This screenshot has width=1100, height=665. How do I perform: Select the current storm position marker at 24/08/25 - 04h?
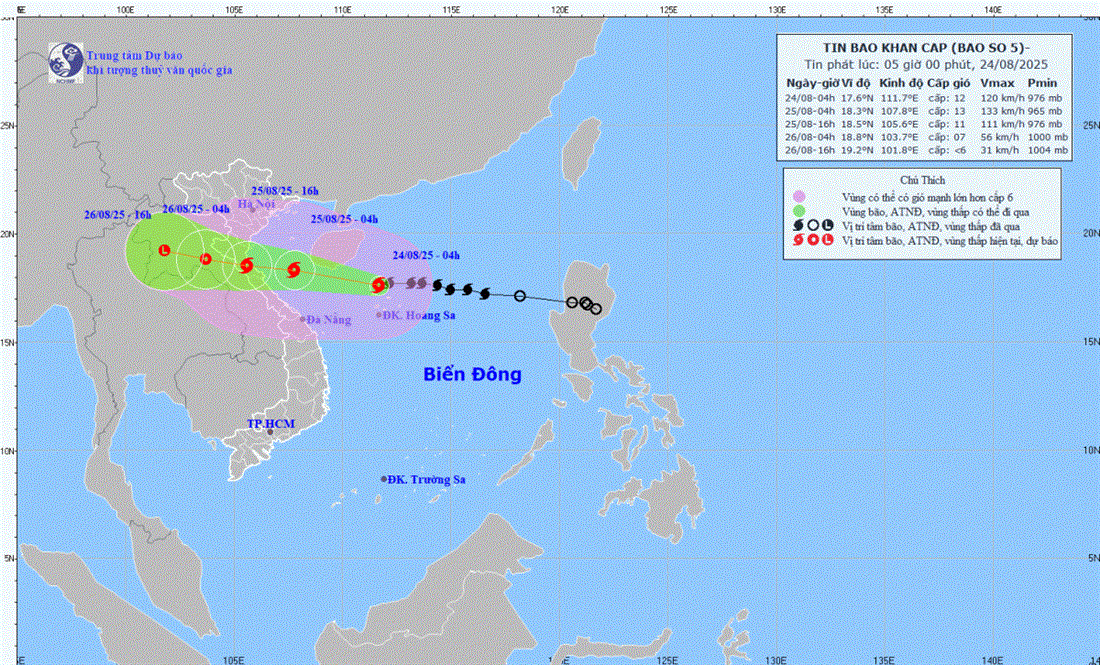379,285
